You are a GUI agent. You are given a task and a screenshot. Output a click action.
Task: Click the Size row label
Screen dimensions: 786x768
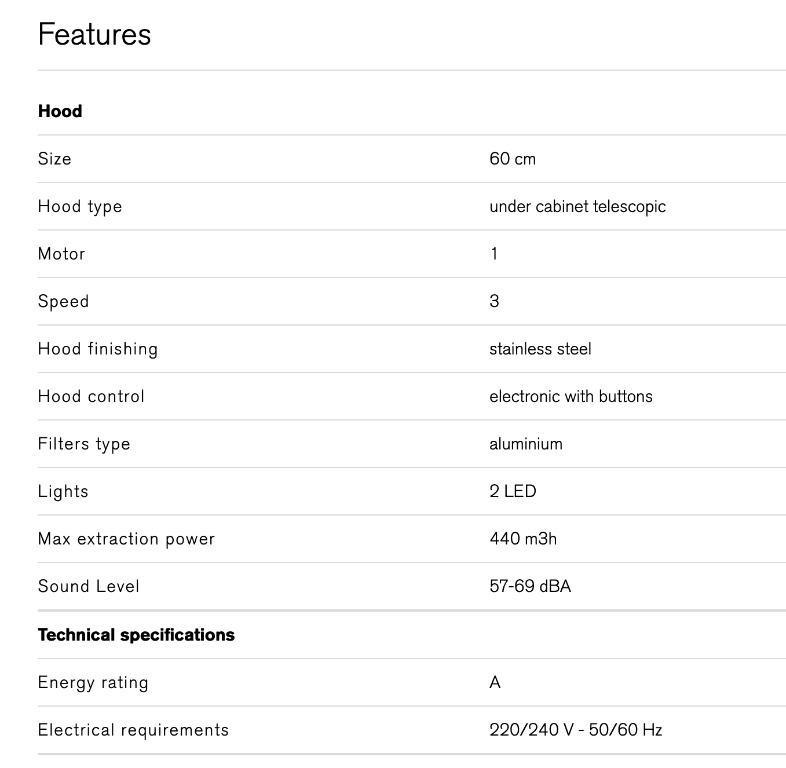click(54, 159)
